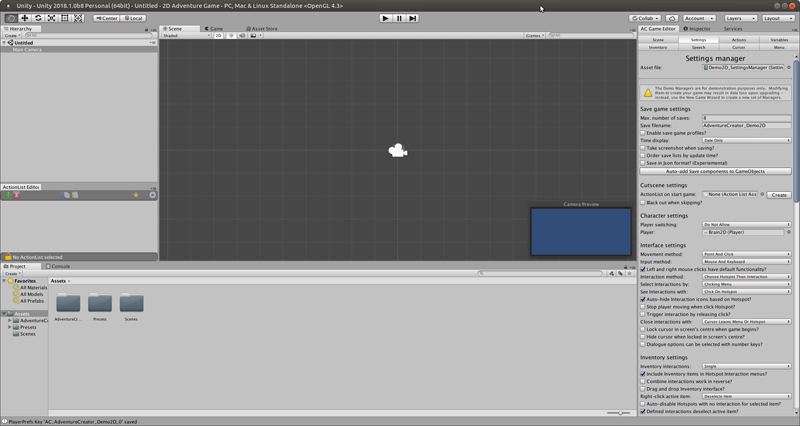Add a new action with green plus
800x426 pixels.
coord(8,195)
